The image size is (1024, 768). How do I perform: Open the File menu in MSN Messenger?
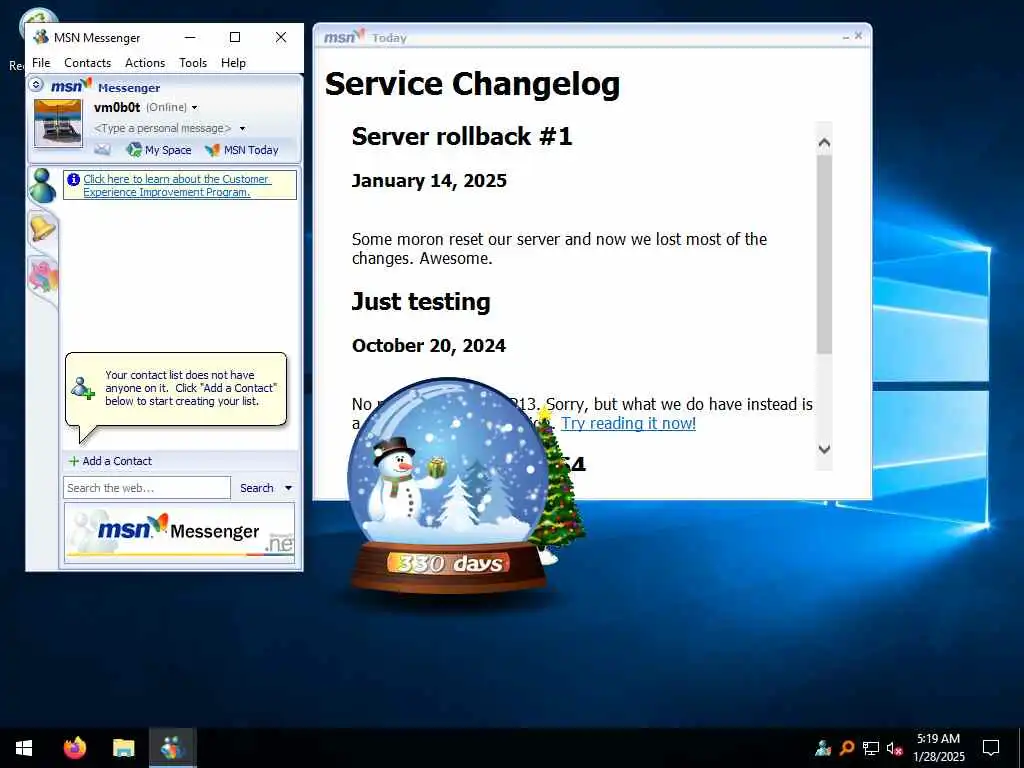(x=41, y=63)
